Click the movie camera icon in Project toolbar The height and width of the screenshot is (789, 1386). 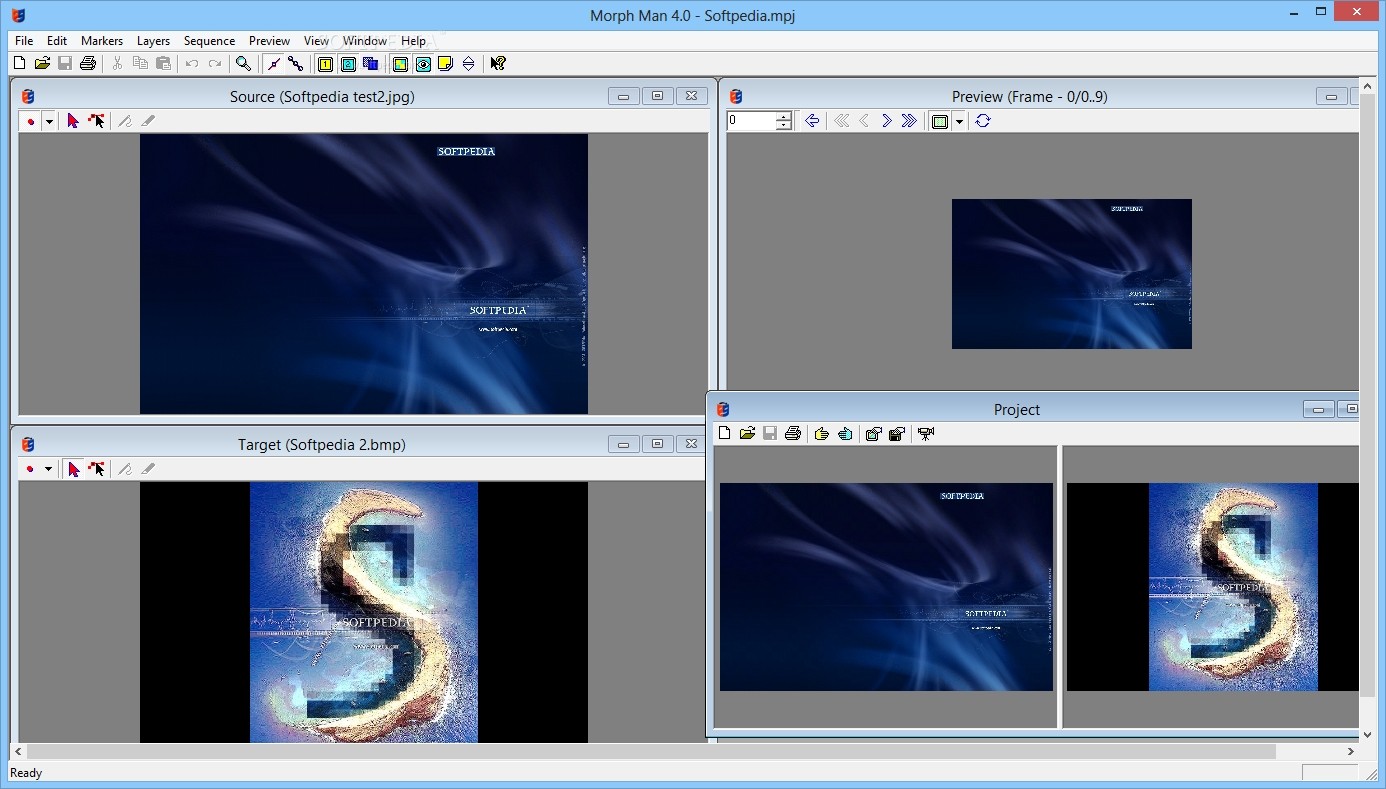[x=926, y=434]
